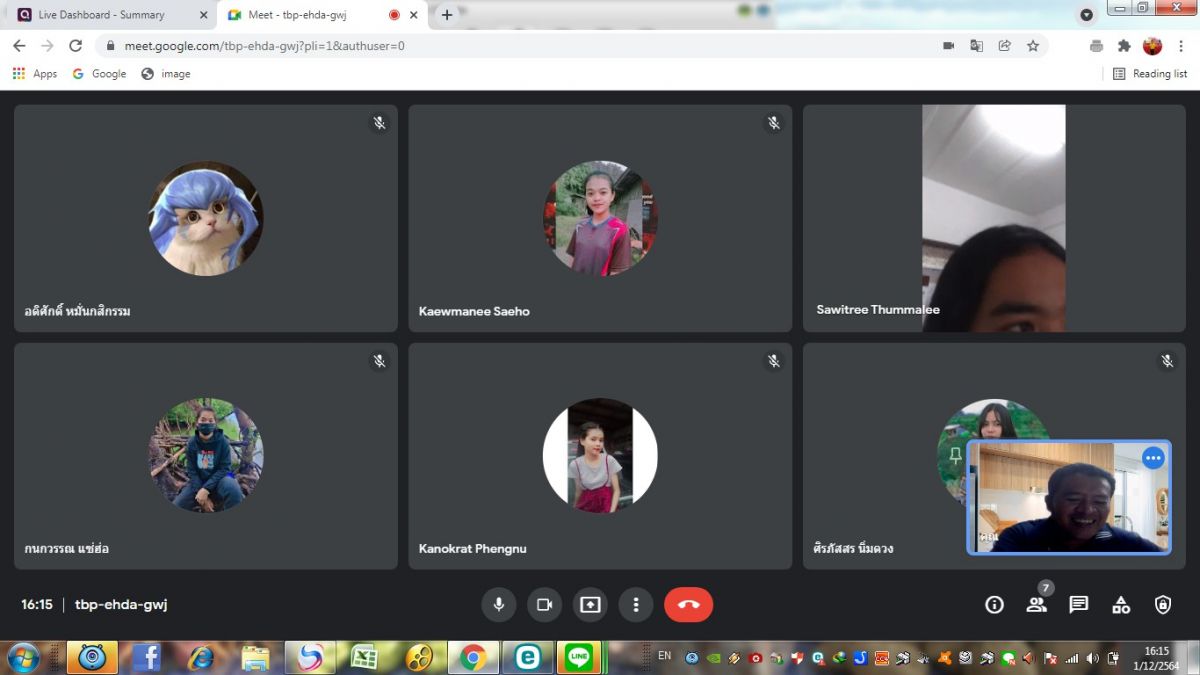Open the Meeting details info icon
This screenshot has height=675, width=1200.
[x=994, y=605]
